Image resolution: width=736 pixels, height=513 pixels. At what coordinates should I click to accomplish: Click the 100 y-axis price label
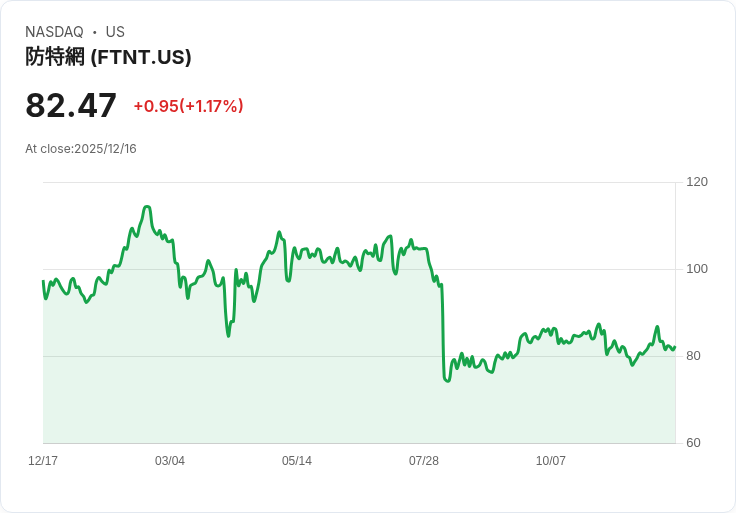[697, 269]
